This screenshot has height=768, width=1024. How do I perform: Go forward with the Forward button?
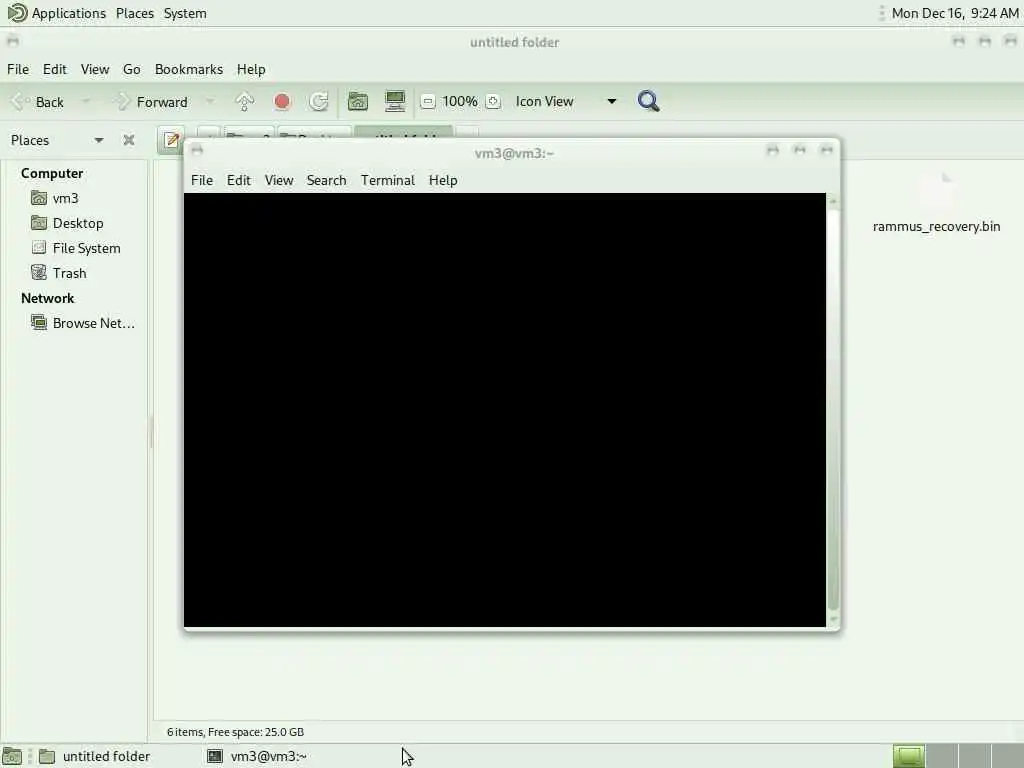(x=151, y=102)
